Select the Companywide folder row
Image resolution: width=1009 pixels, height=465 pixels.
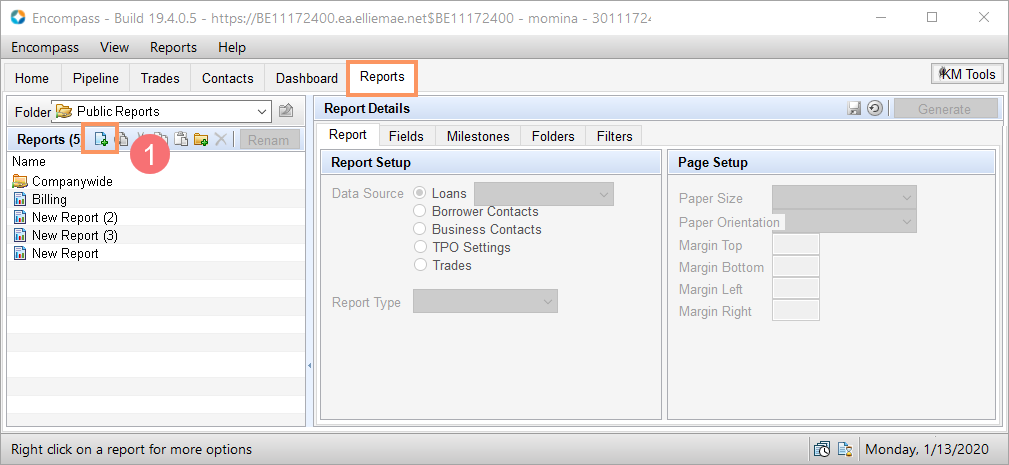(156, 181)
